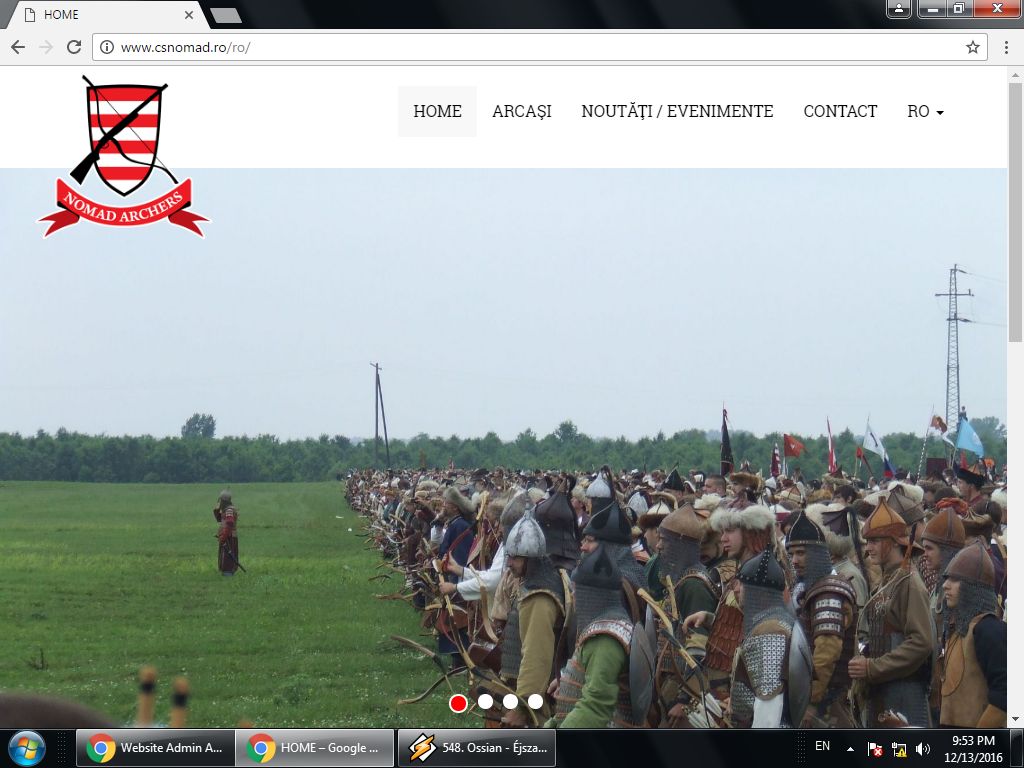Open a new tab button
This screenshot has height=768, width=1024.
(226, 15)
